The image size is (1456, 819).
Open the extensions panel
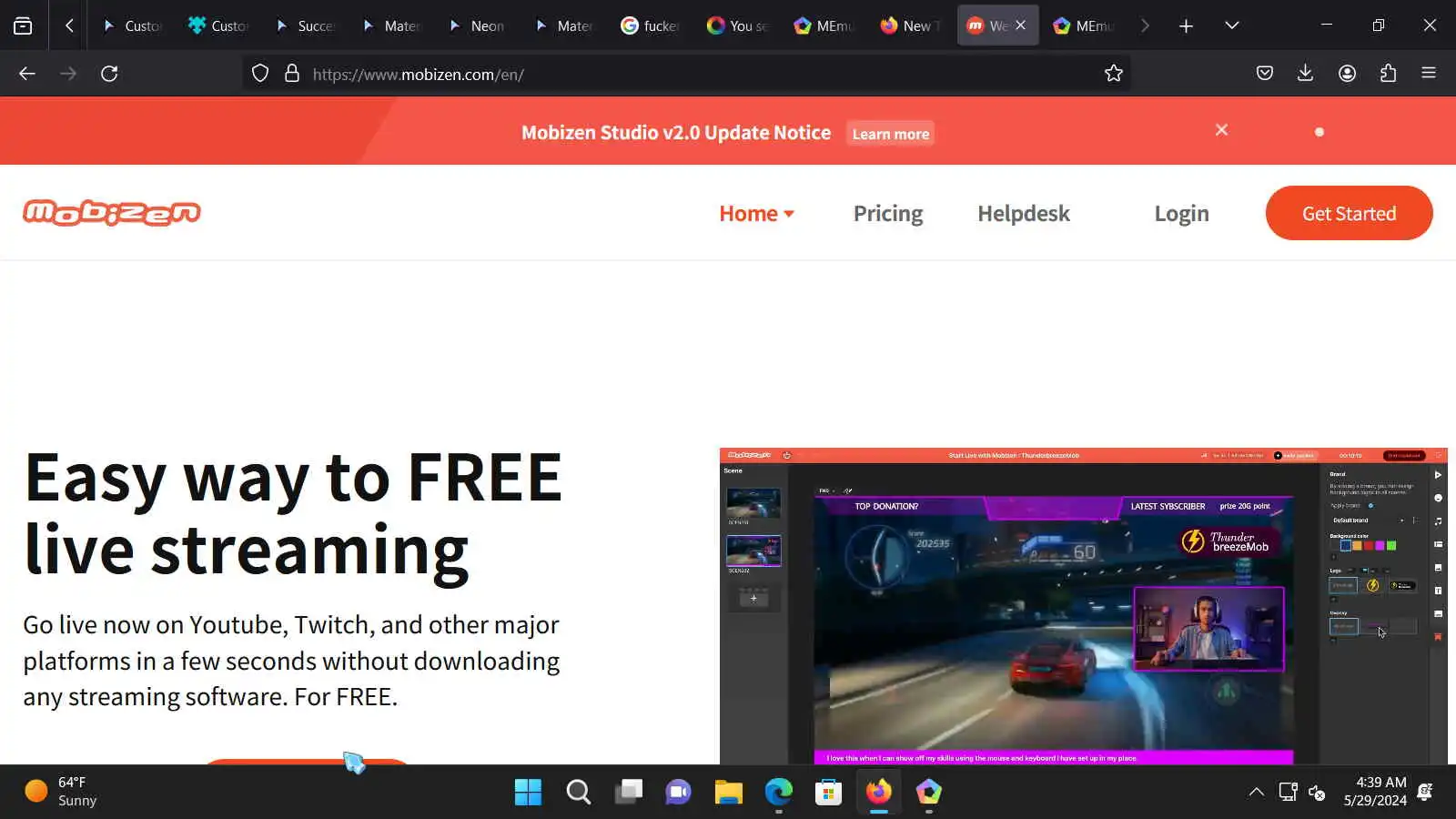[1388, 74]
